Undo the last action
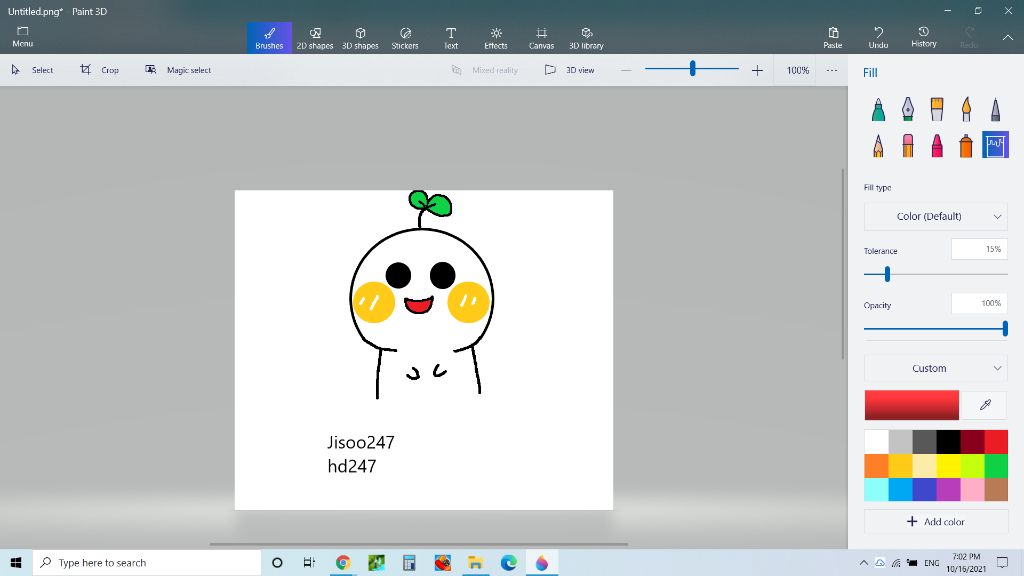 pos(878,37)
